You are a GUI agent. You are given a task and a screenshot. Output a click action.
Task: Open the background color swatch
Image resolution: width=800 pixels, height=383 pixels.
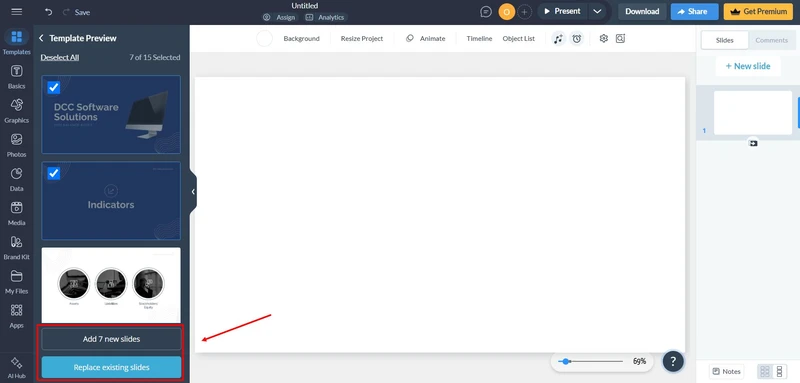click(264, 39)
